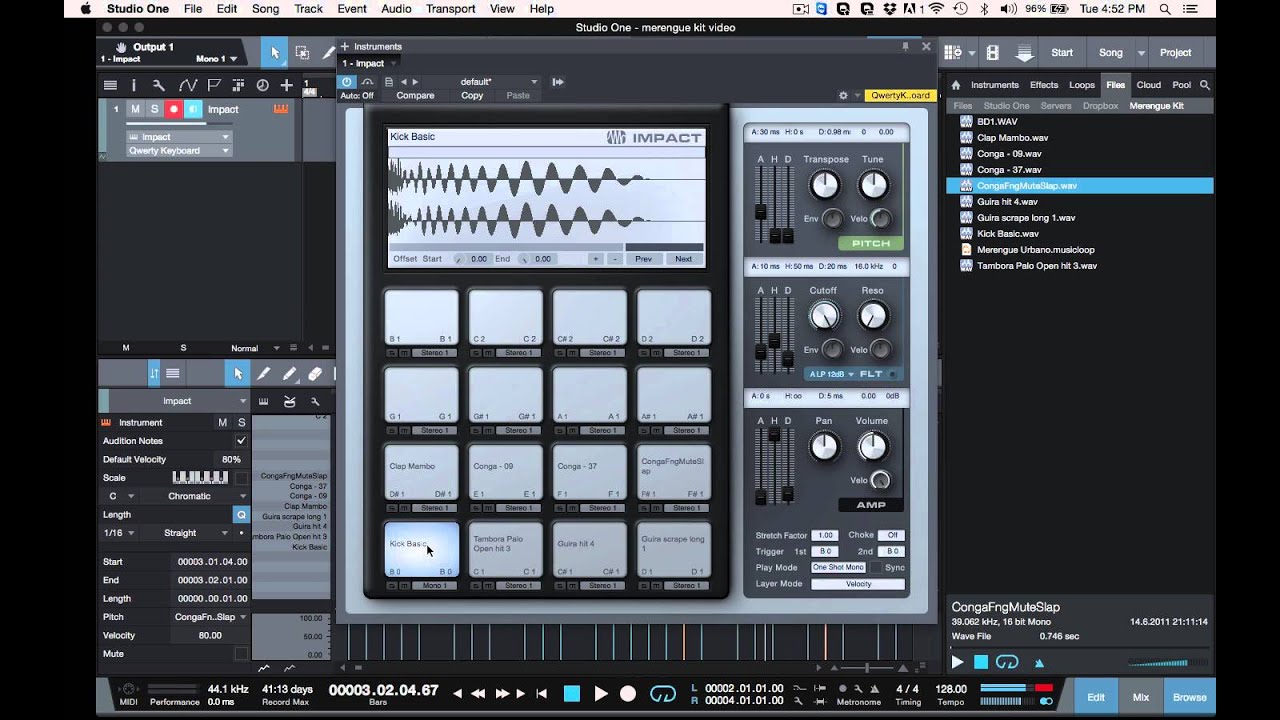Solo the Impact track
The image size is (1280, 720).
[154, 109]
